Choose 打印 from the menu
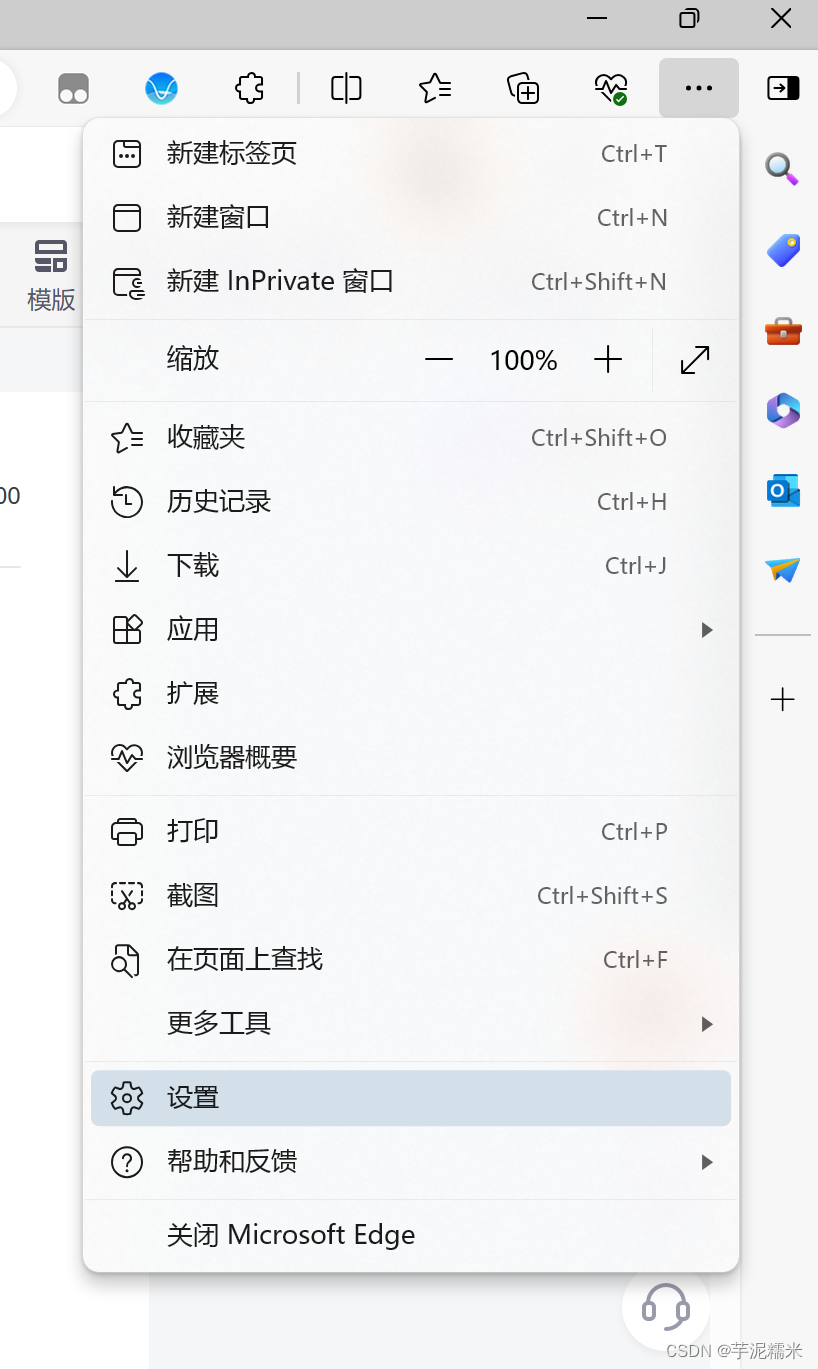818x1369 pixels. (411, 831)
